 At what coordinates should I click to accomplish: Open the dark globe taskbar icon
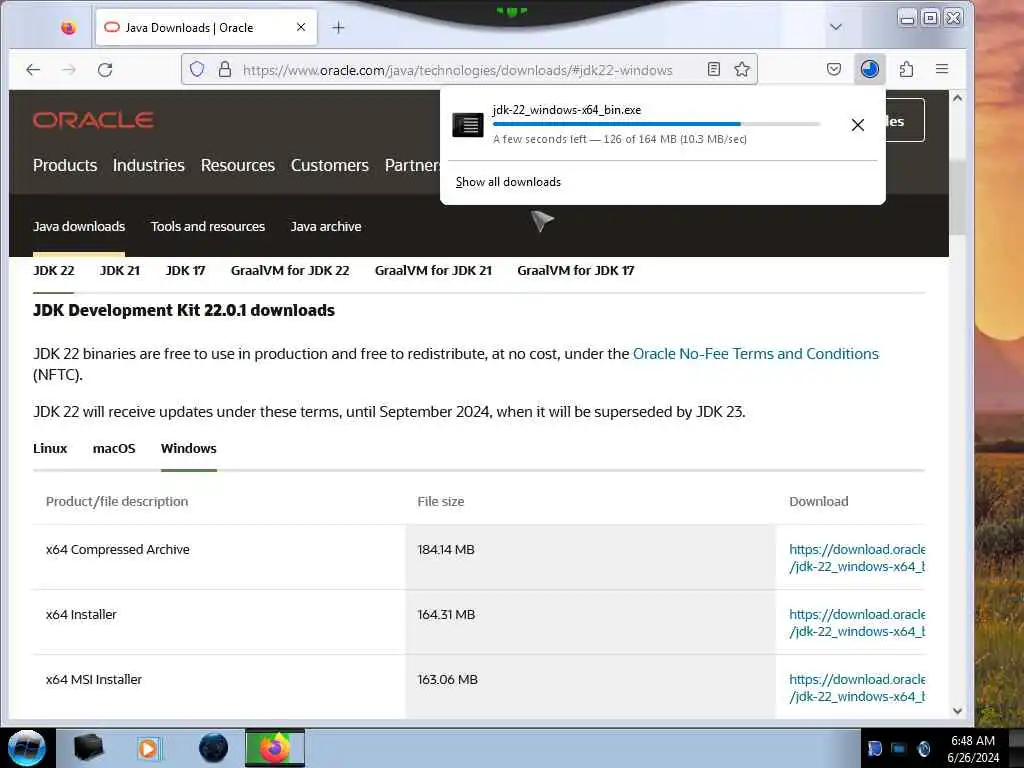click(214, 748)
